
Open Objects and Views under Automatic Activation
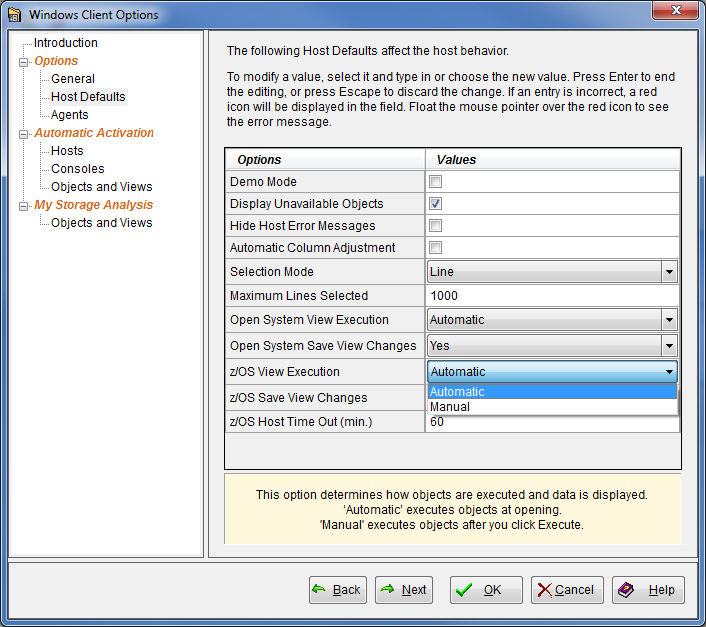coord(102,187)
